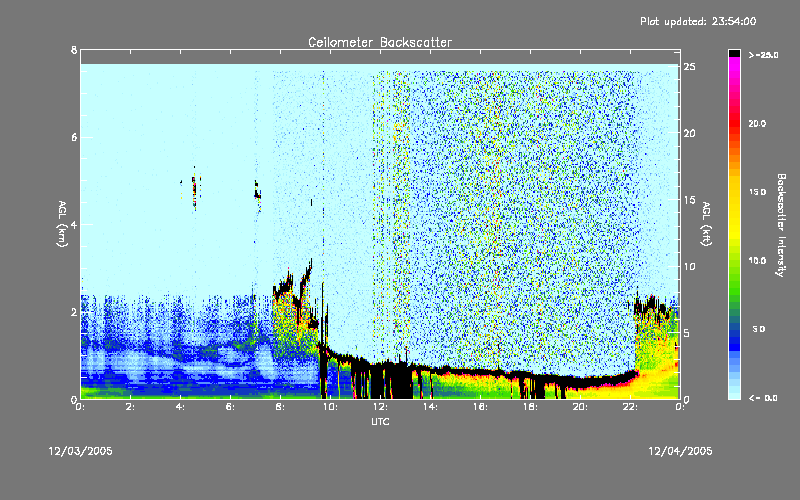Select the "AGL (km)" axis label
The height and width of the screenshot is (500, 800).
(62, 224)
